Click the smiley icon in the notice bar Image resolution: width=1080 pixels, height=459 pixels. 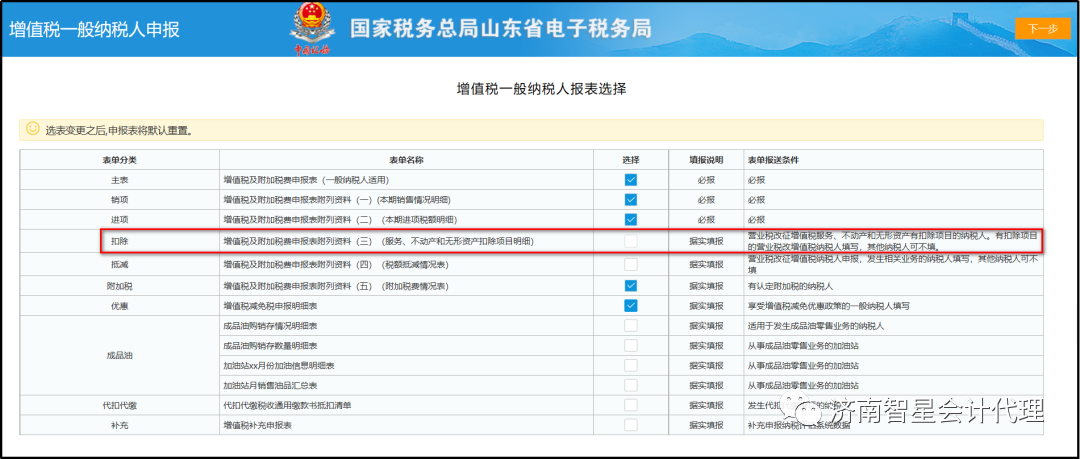[x=32, y=129]
